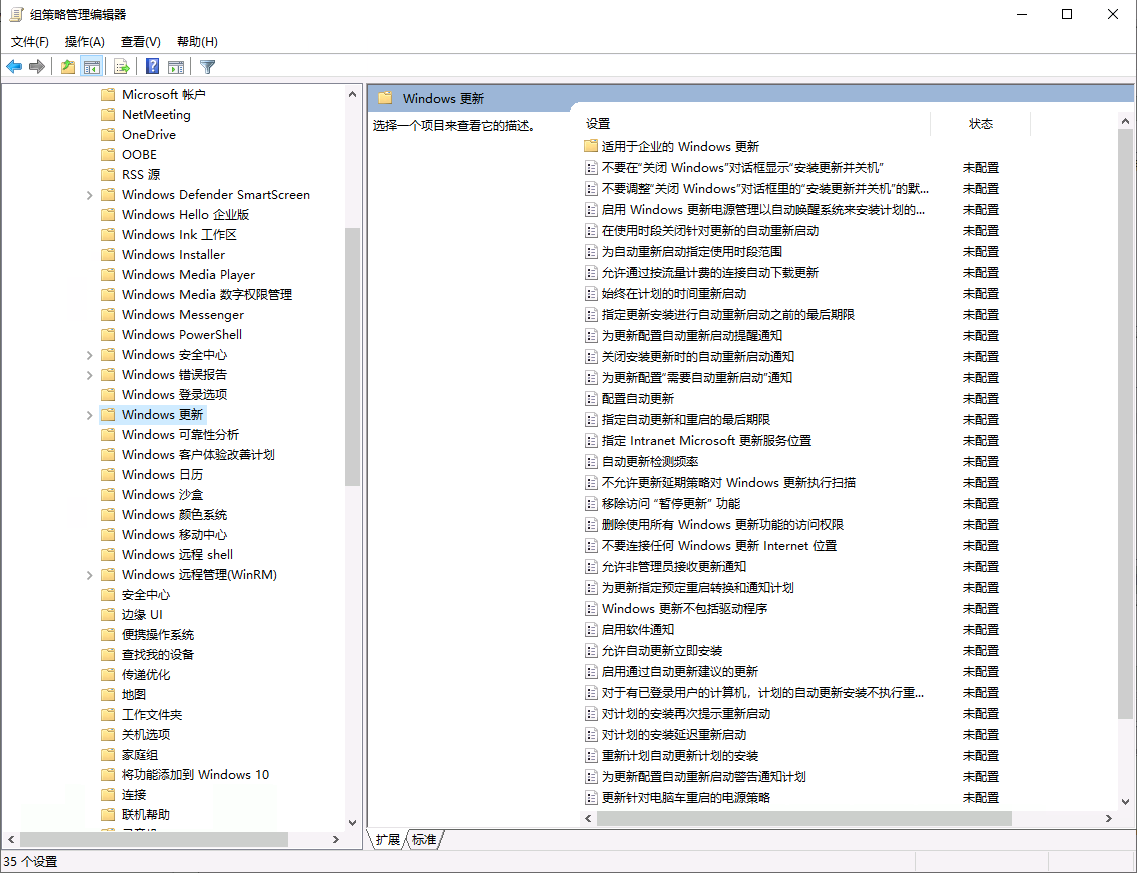Screen dimensions: 1137x873
Task: Click settings list horizontal scrollbar thumb
Action: (x=803, y=819)
